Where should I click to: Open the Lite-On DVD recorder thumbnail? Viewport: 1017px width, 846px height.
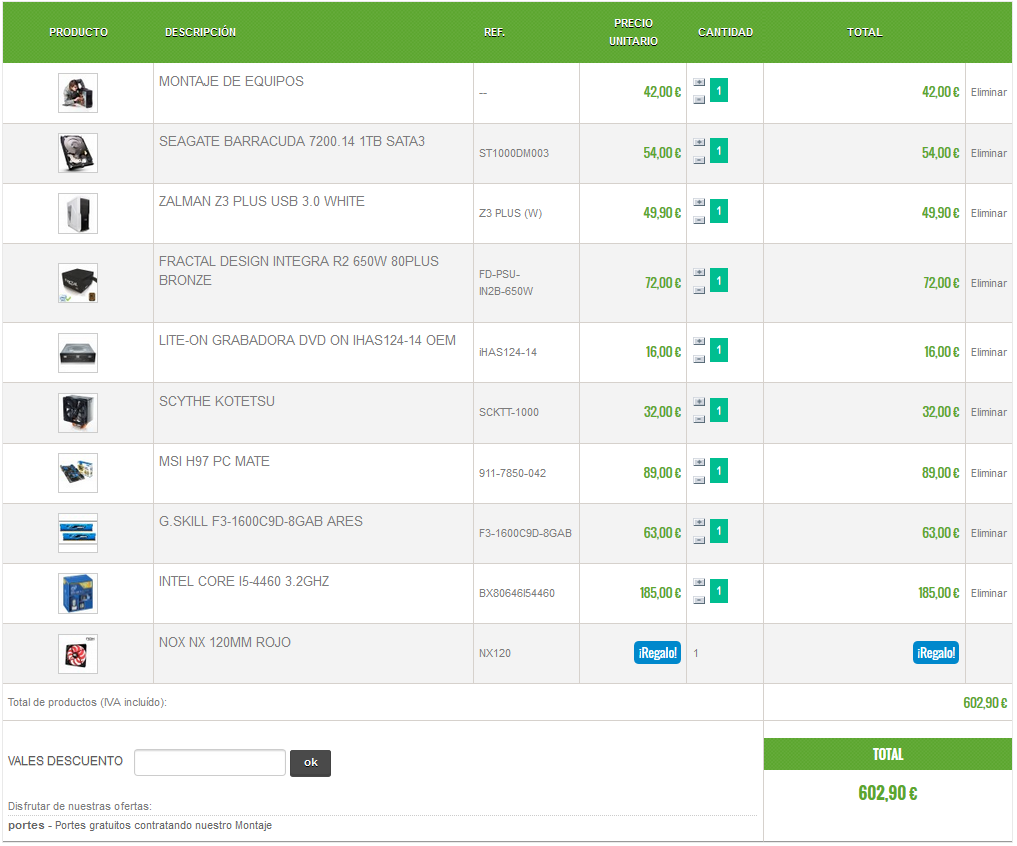(x=78, y=353)
